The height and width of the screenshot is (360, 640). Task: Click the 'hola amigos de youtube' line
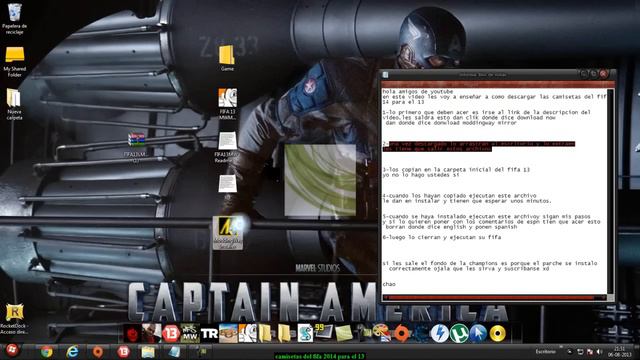pyautogui.click(x=418, y=91)
